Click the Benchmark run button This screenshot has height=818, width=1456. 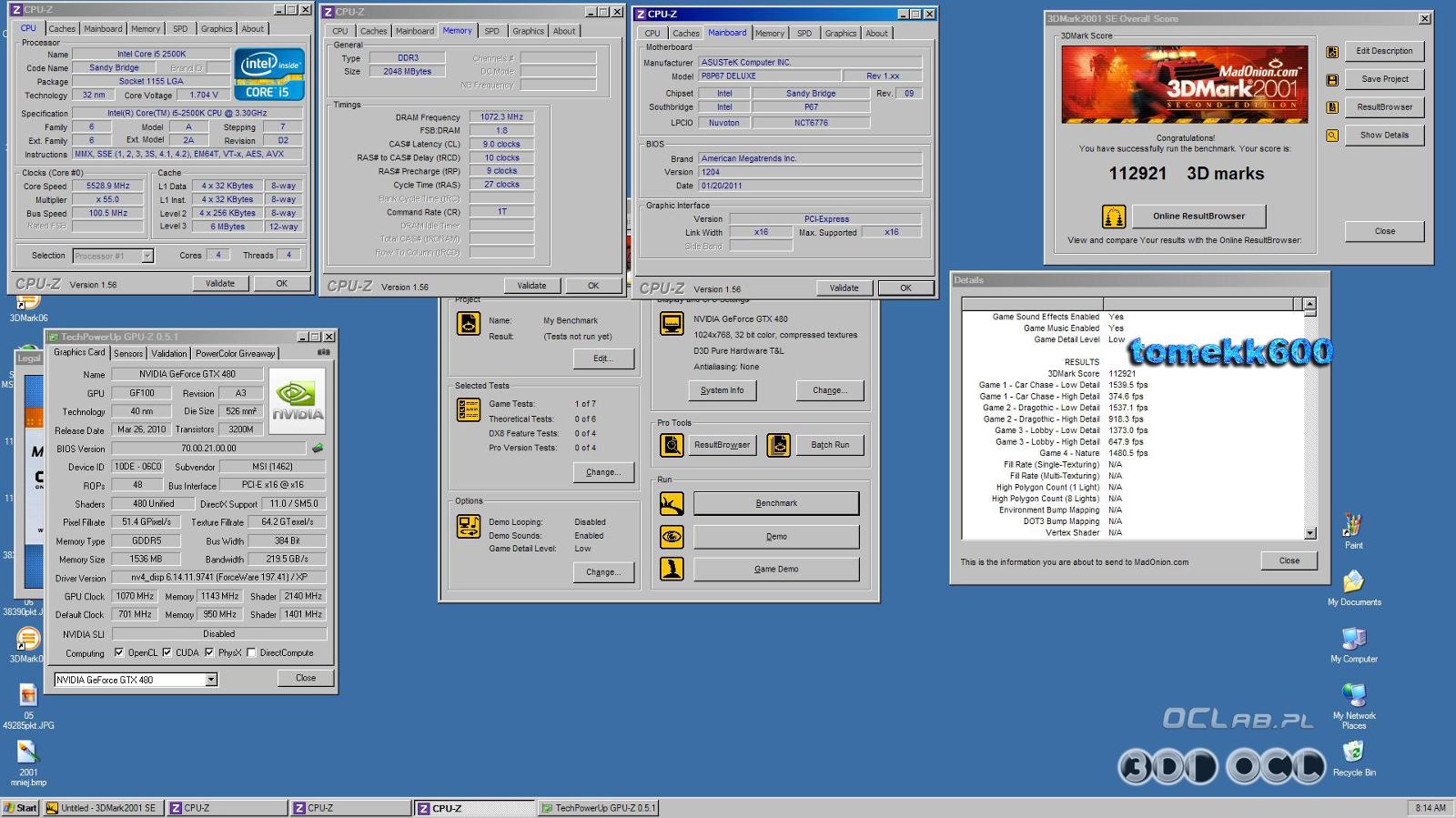pyautogui.click(x=776, y=503)
